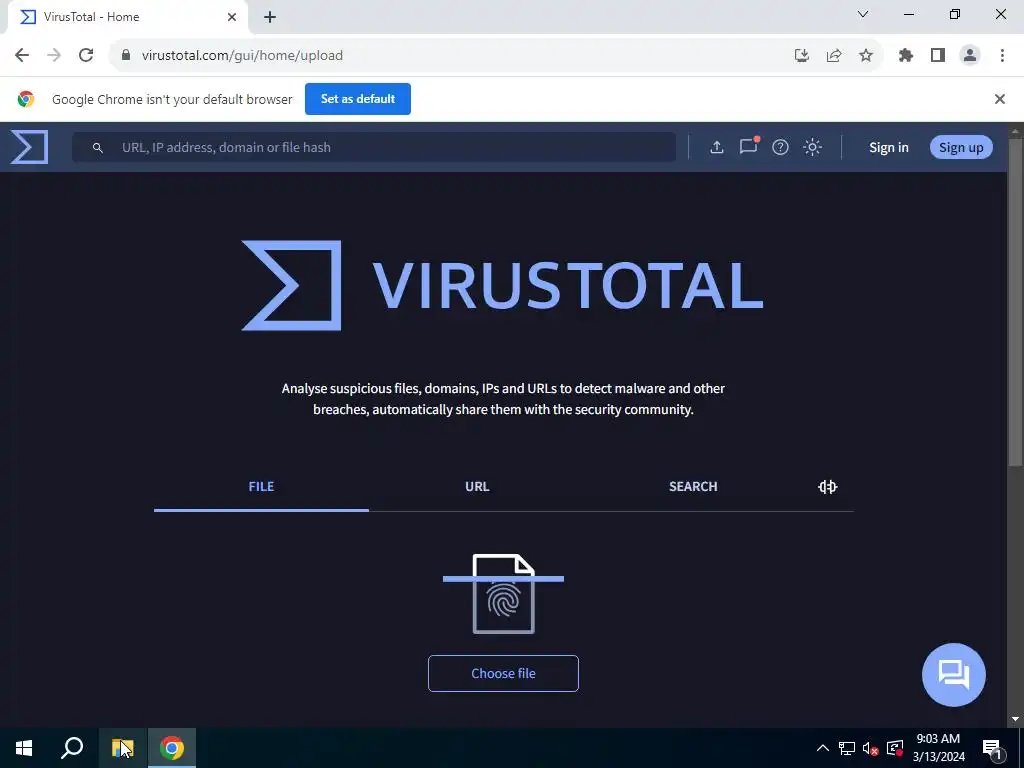Dismiss the default browser notification bar
1024x768 pixels.
[x=1000, y=99]
